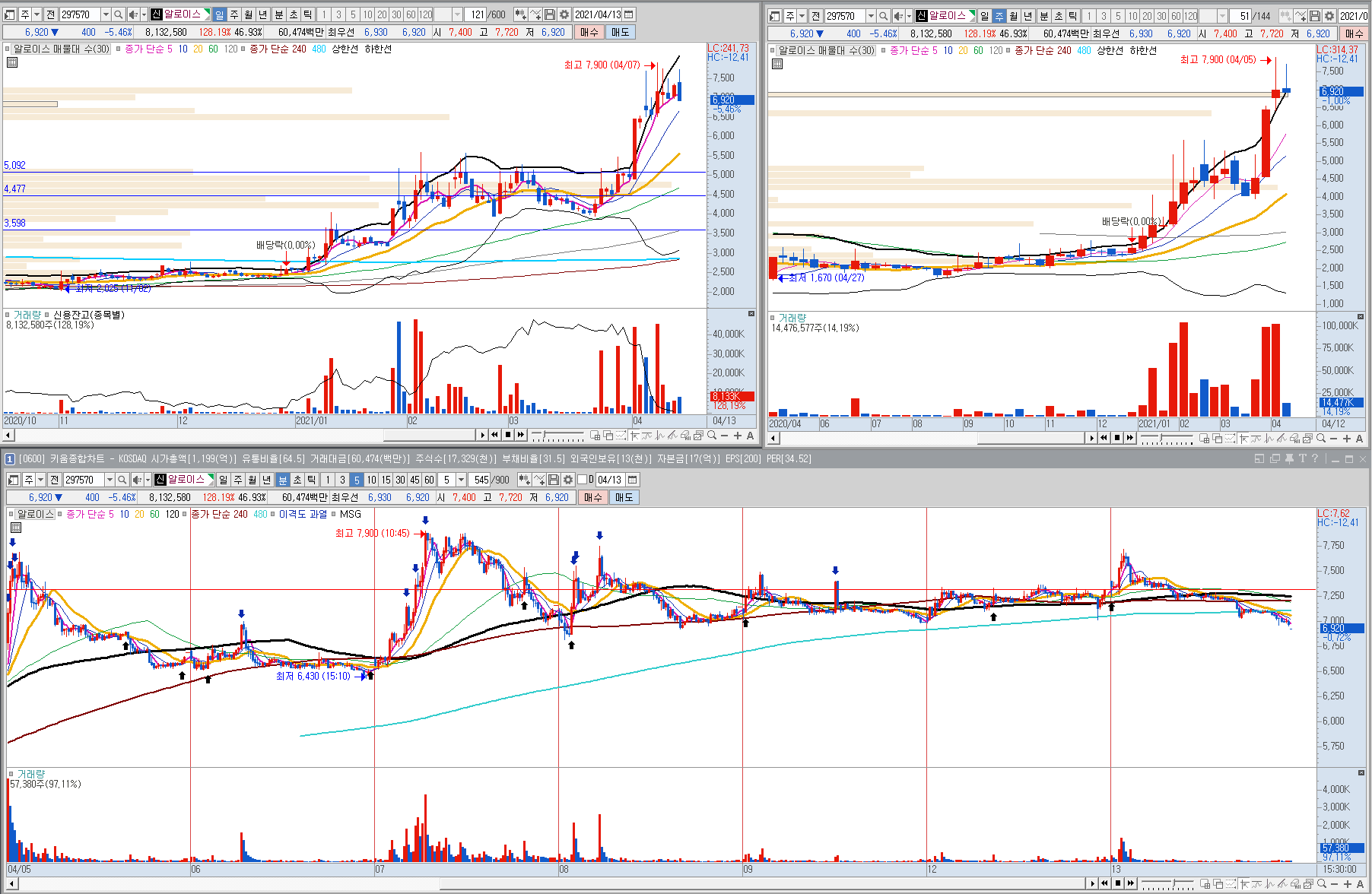Select 30-minute interval button in bottom chart
The height and width of the screenshot is (894, 1372).
[x=400, y=480]
